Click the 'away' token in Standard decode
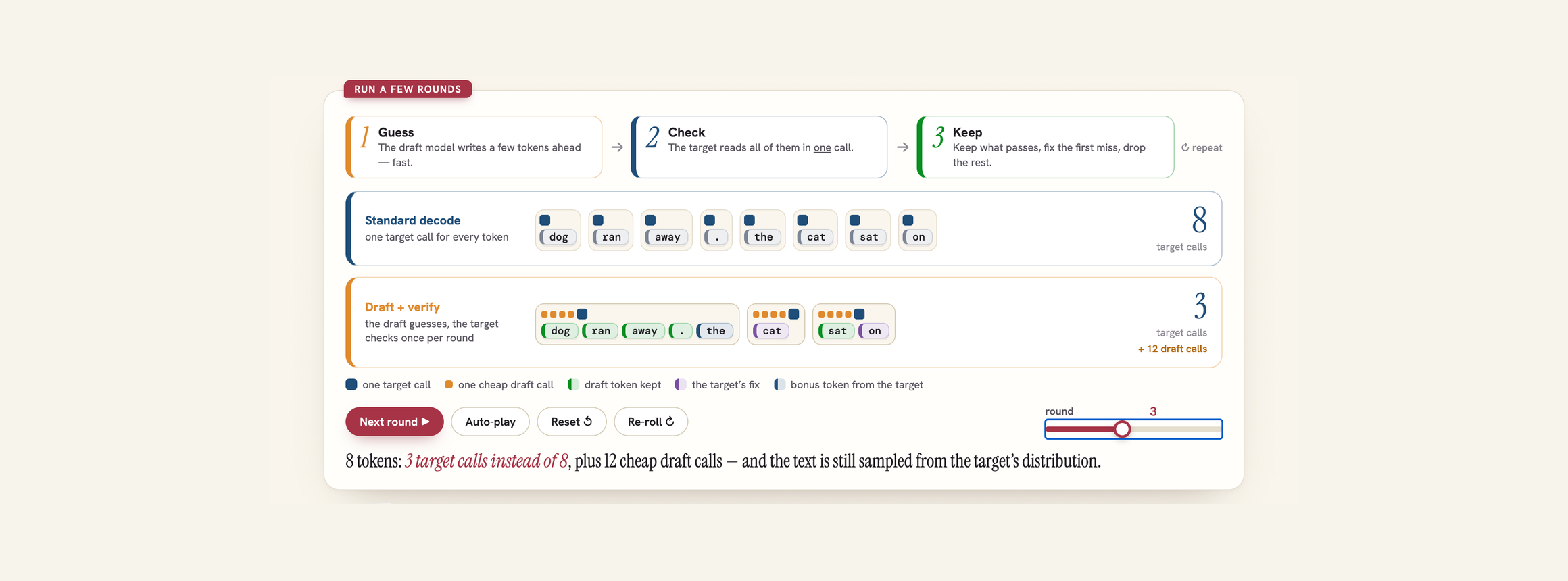Viewport: 1568px width, 581px height. (x=666, y=237)
